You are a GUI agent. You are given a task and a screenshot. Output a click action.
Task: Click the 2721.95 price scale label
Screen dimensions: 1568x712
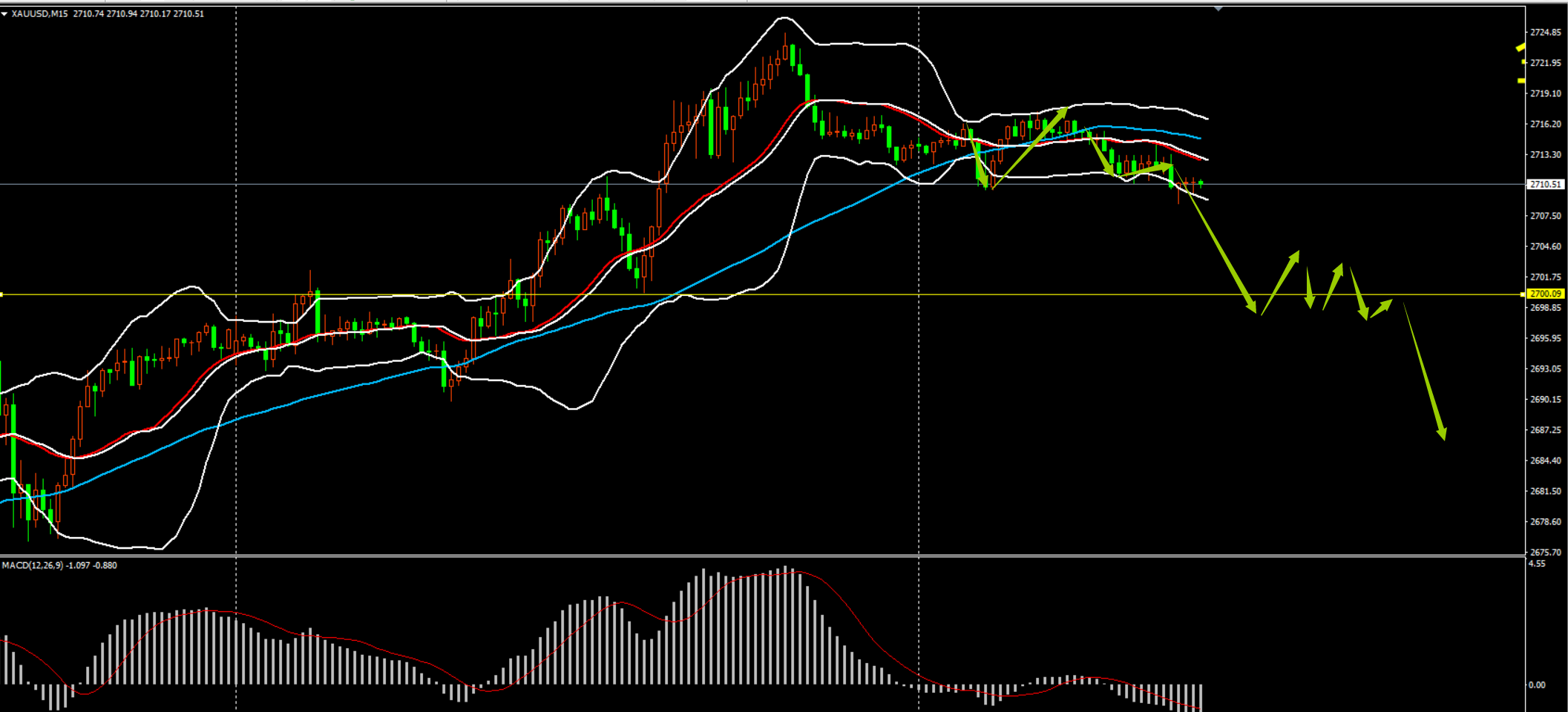coord(1546,63)
